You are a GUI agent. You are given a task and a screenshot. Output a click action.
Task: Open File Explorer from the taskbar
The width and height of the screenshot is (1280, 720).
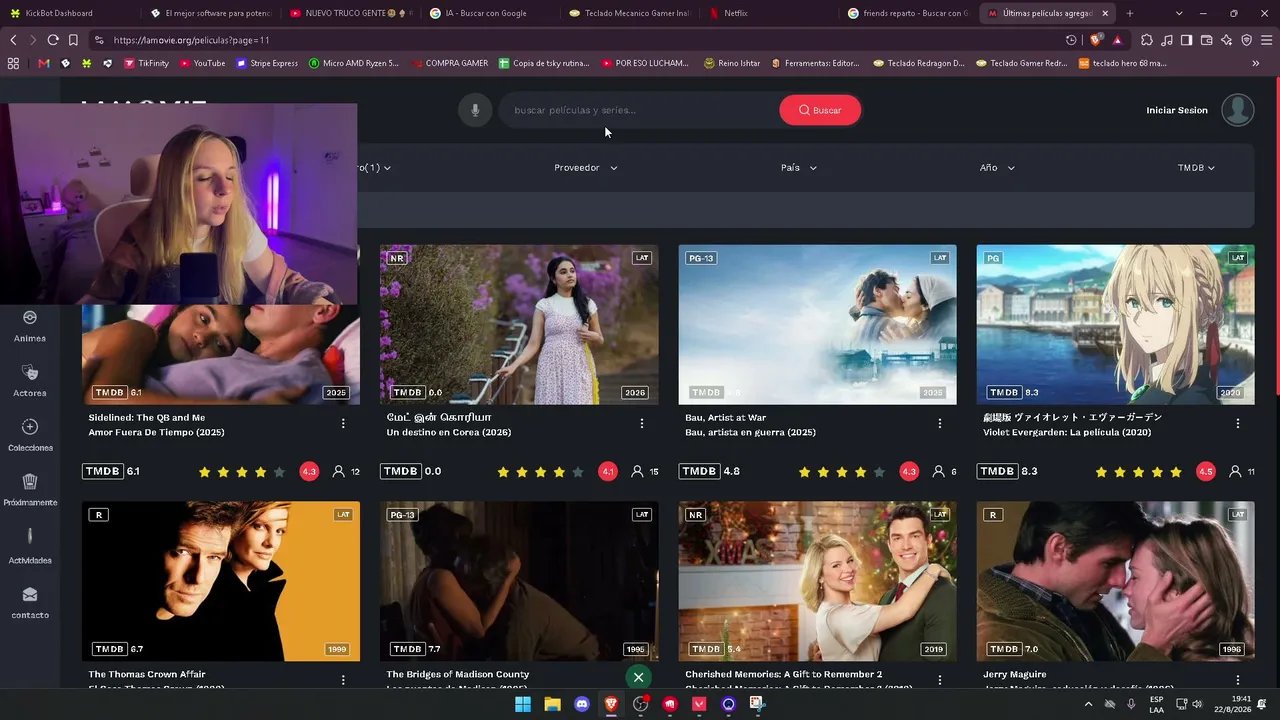[x=552, y=704]
